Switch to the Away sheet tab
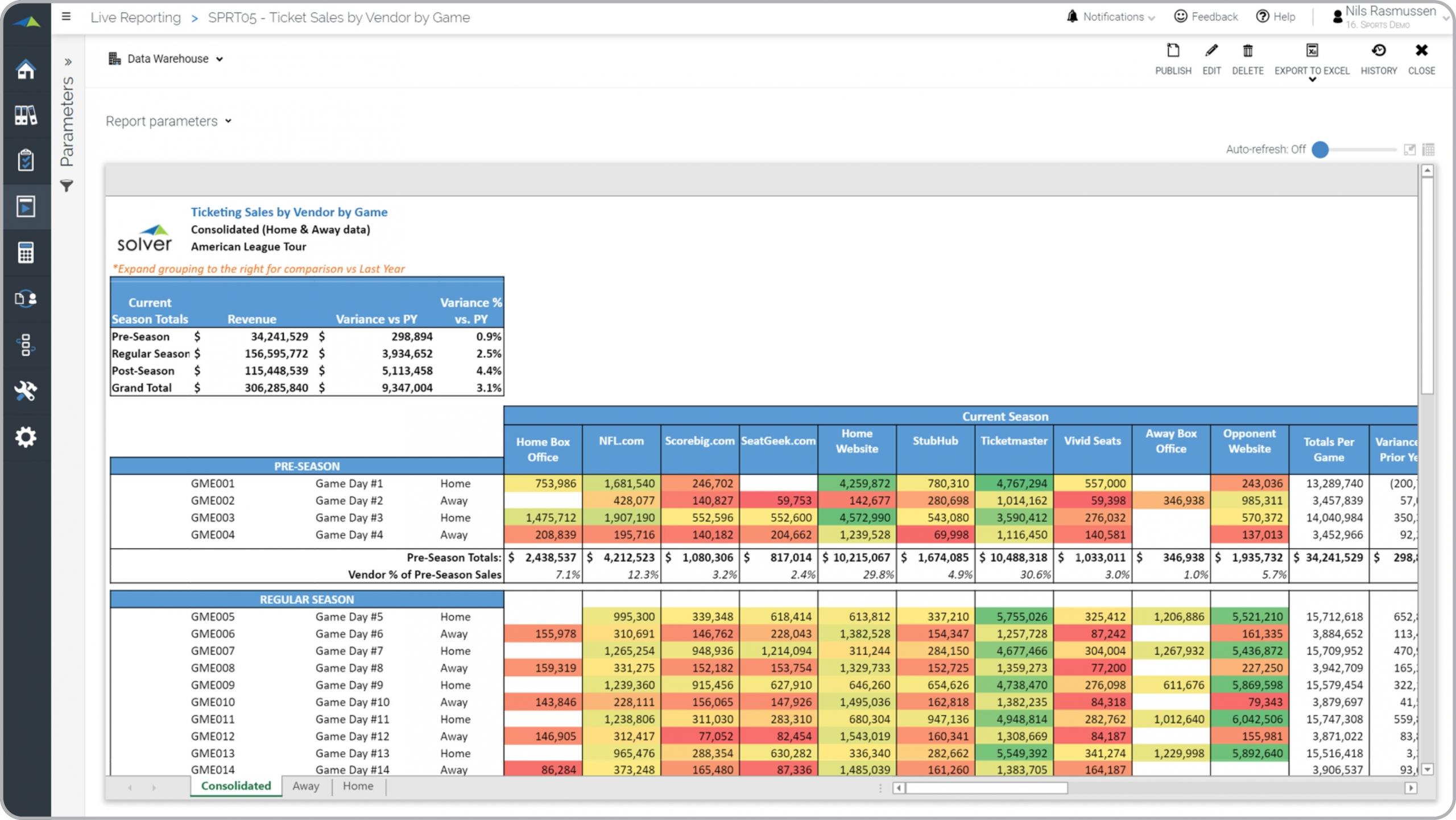 click(305, 786)
